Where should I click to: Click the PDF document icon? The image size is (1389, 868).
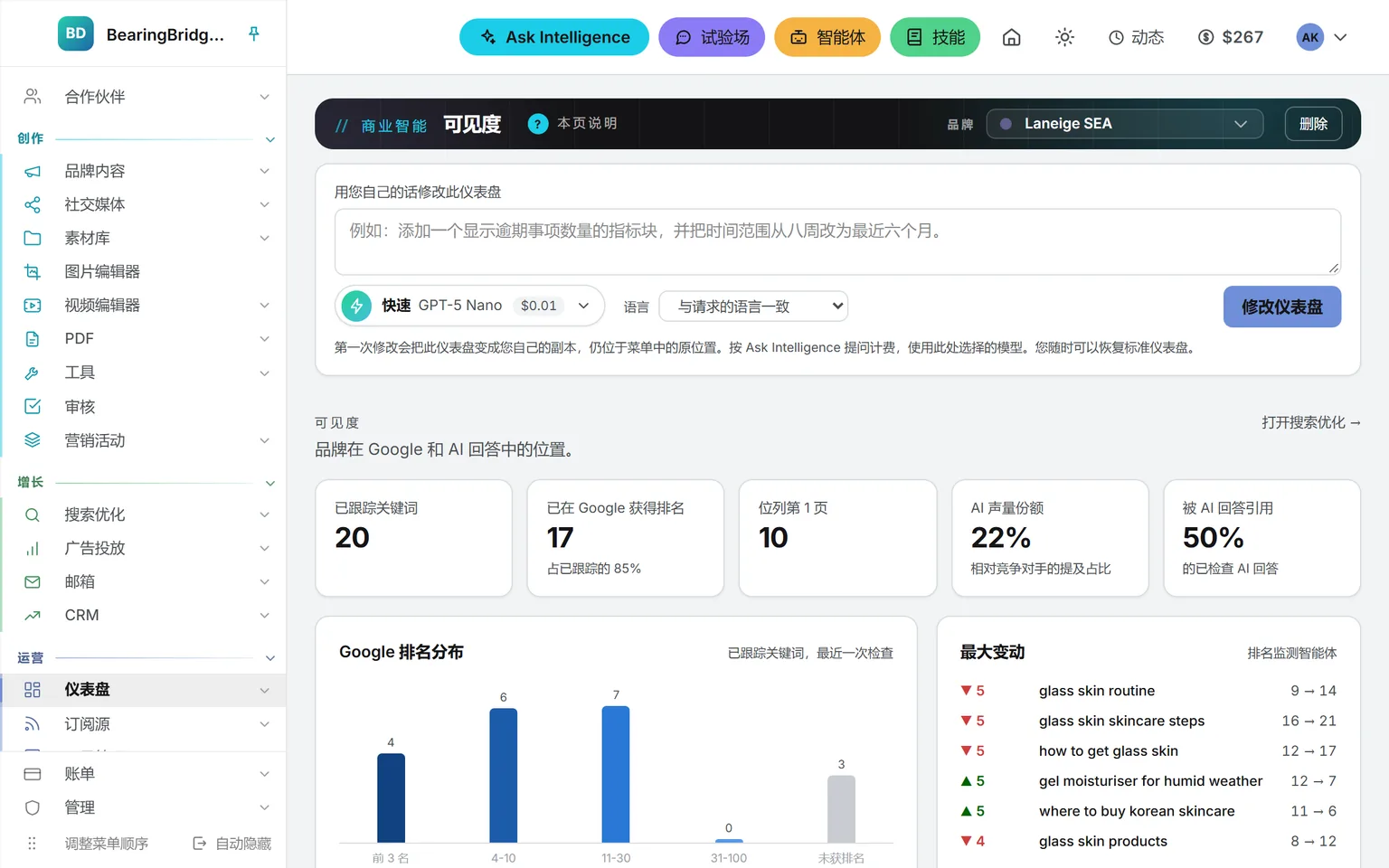[33, 339]
